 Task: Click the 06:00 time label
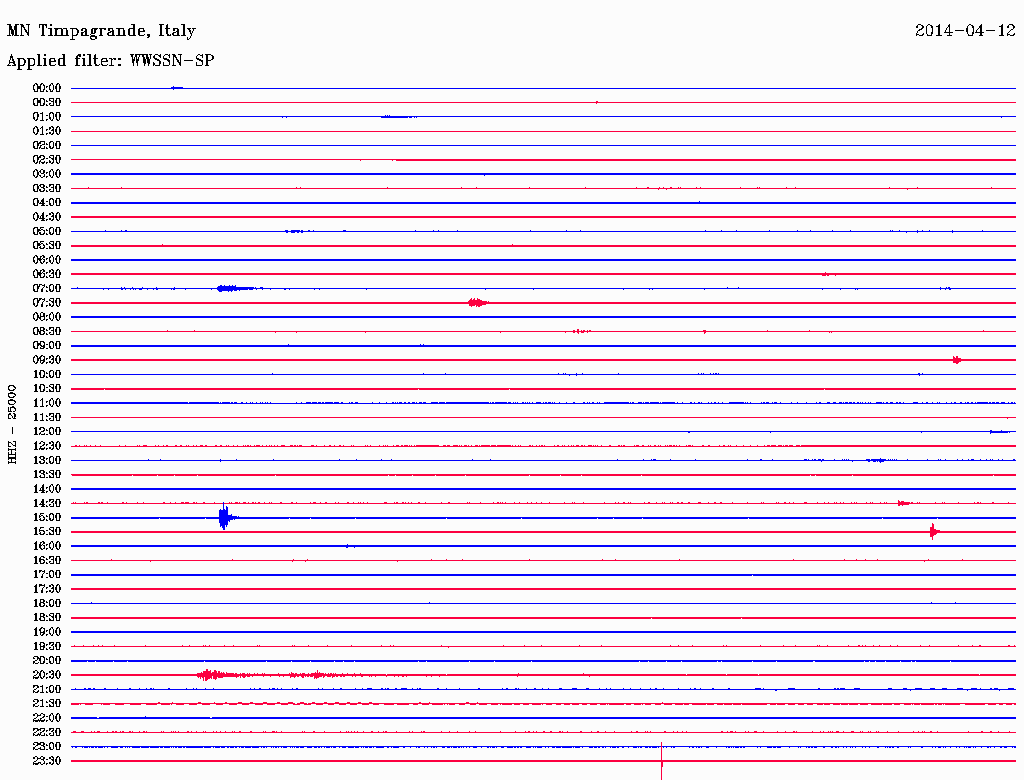click(x=47, y=260)
